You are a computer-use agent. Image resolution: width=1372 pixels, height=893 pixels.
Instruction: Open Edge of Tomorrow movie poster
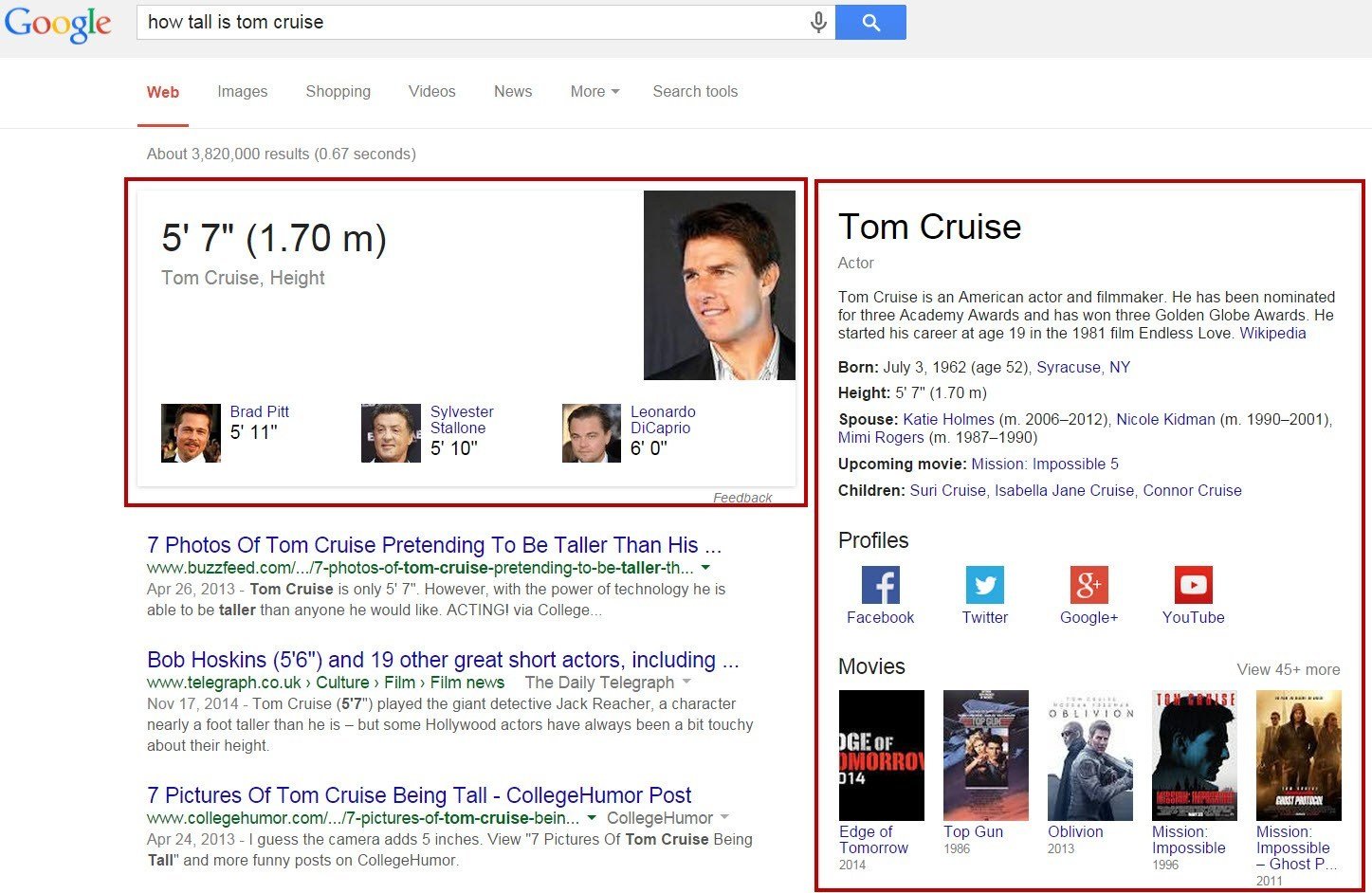click(882, 756)
